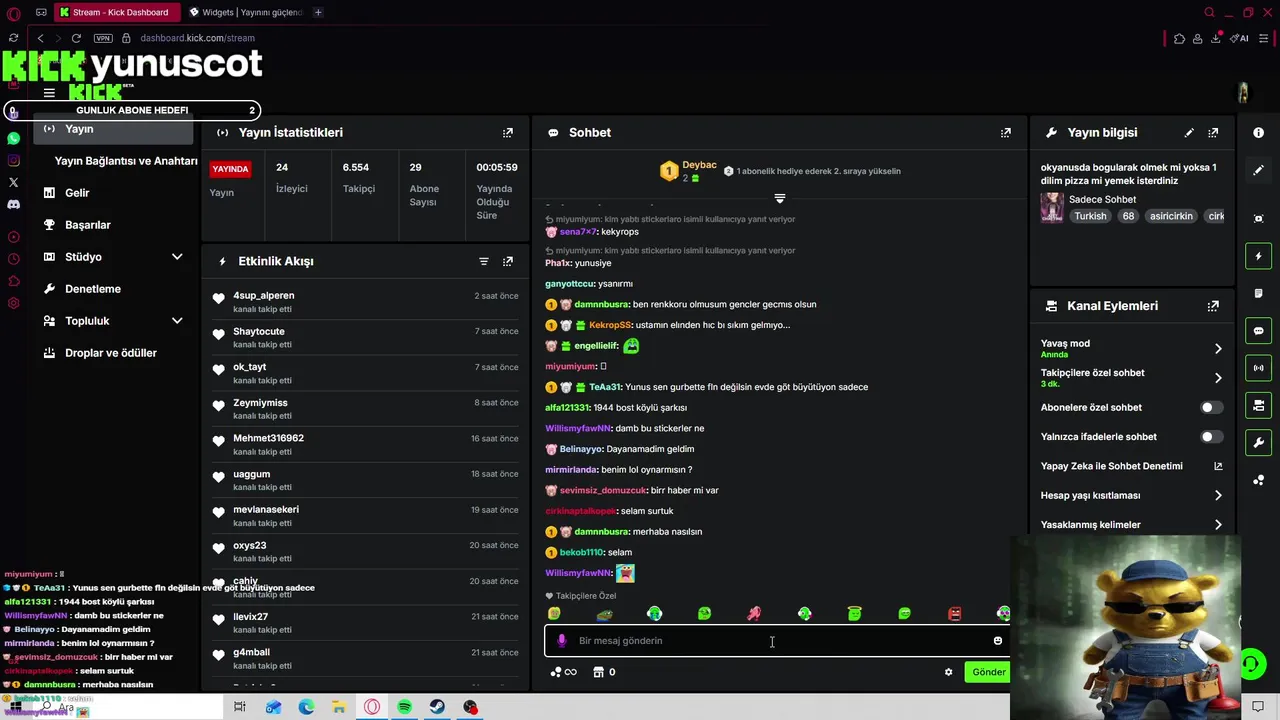This screenshot has height=720, width=1280.
Task: Click the Sadece Sohbet category
Action: pos(1102,200)
